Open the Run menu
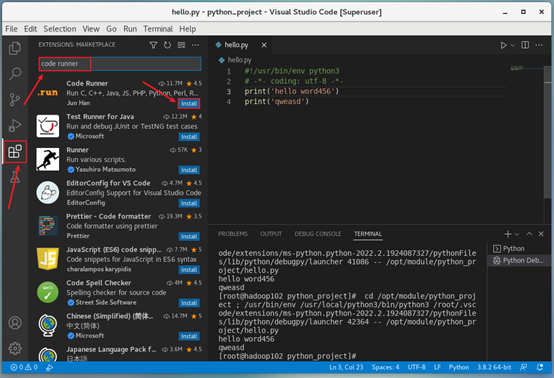 point(130,29)
